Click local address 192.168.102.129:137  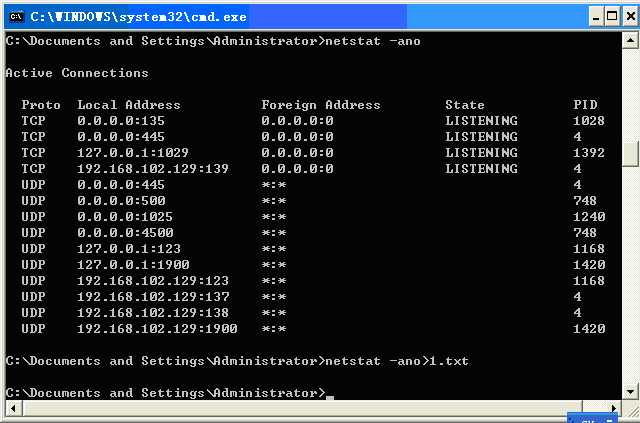(x=153, y=296)
